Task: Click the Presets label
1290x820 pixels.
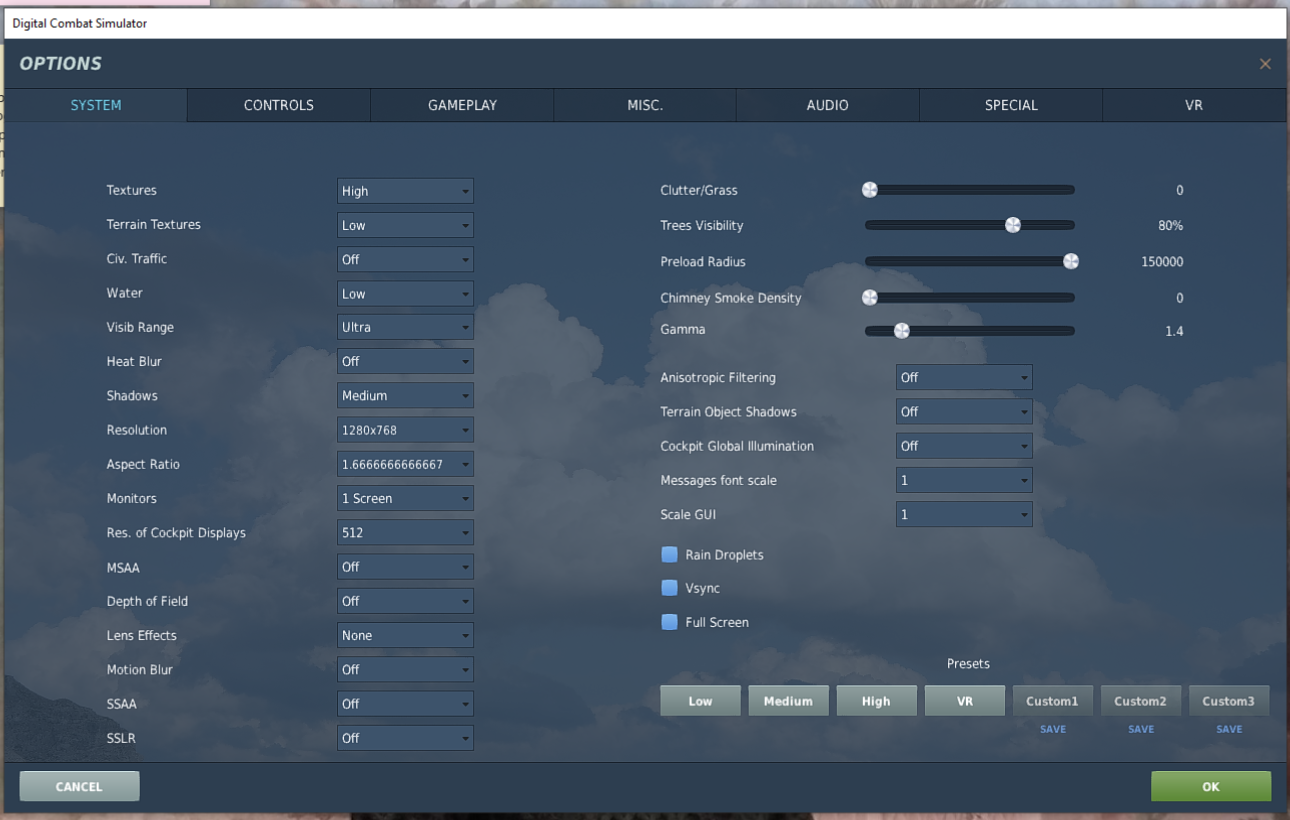Action: pyautogui.click(x=968, y=664)
